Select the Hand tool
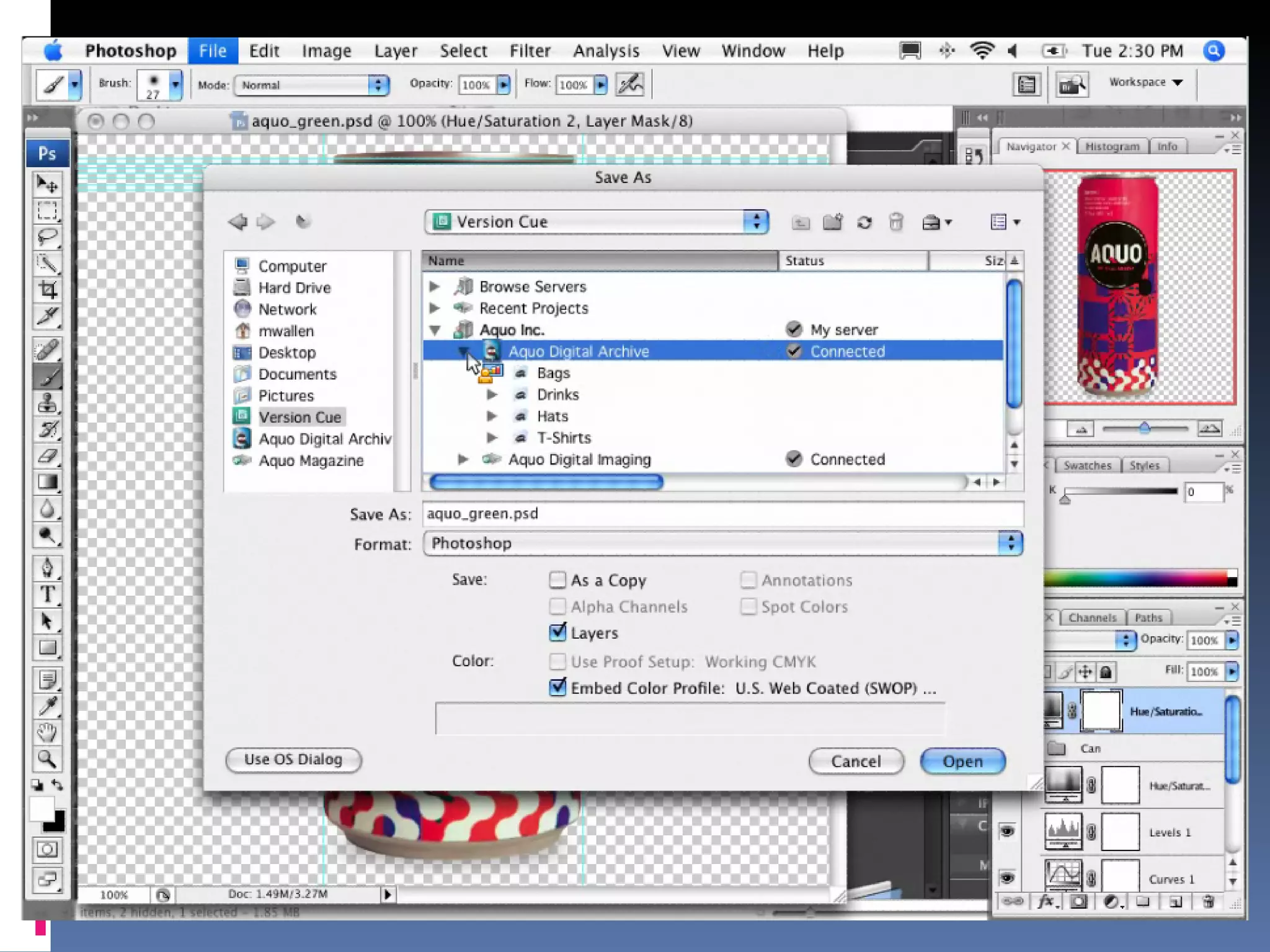 tap(47, 732)
